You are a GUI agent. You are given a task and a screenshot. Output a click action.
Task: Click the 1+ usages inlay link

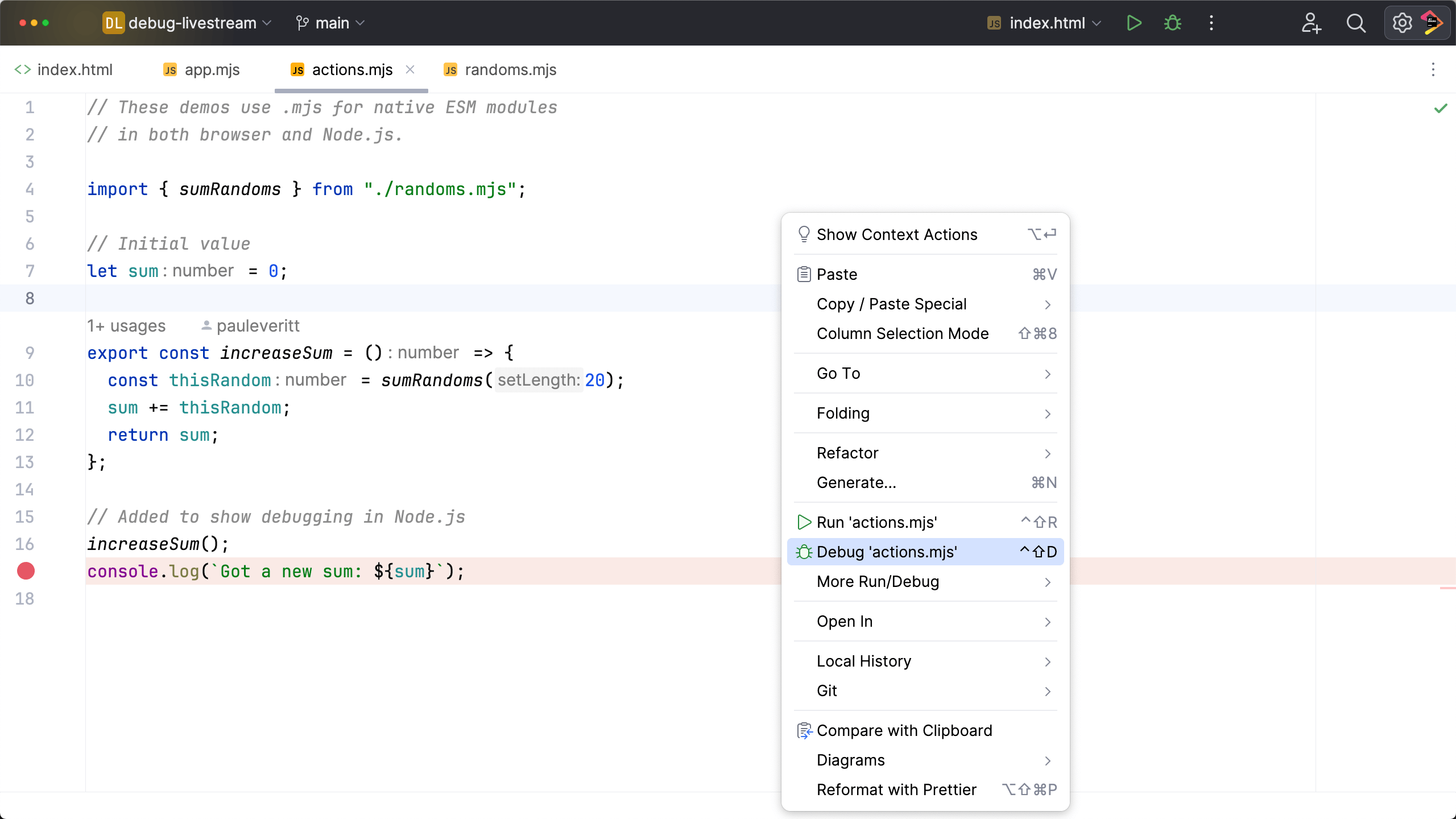pos(126,326)
